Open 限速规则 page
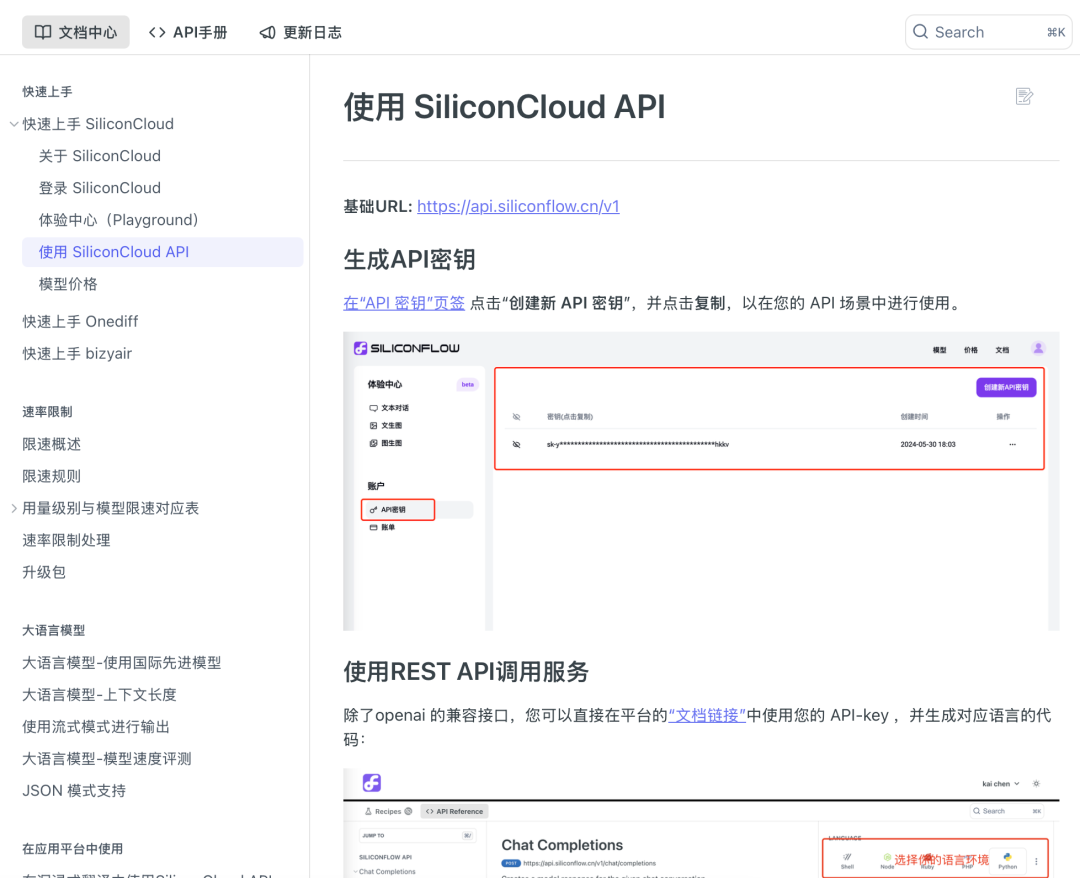The image size is (1080, 878). [52, 476]
